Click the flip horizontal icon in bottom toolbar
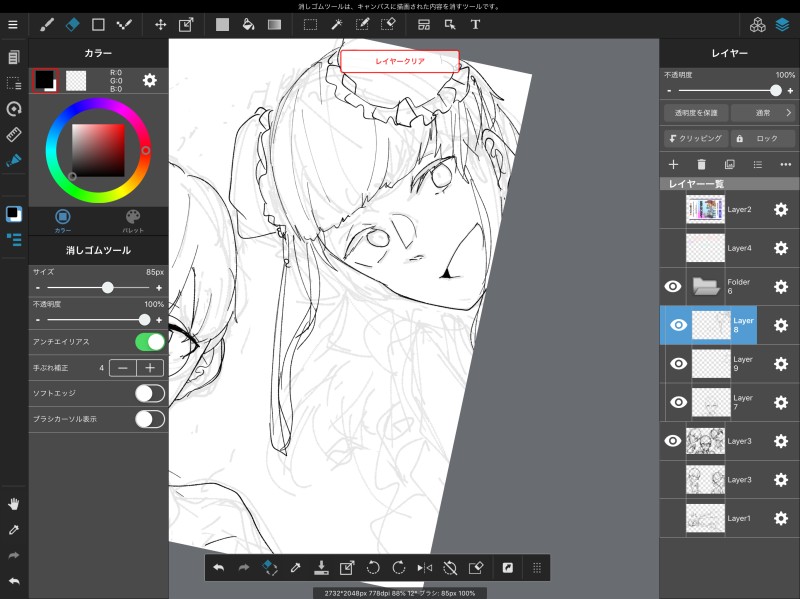This screenshot has width=800, height=599. [424, 567]
